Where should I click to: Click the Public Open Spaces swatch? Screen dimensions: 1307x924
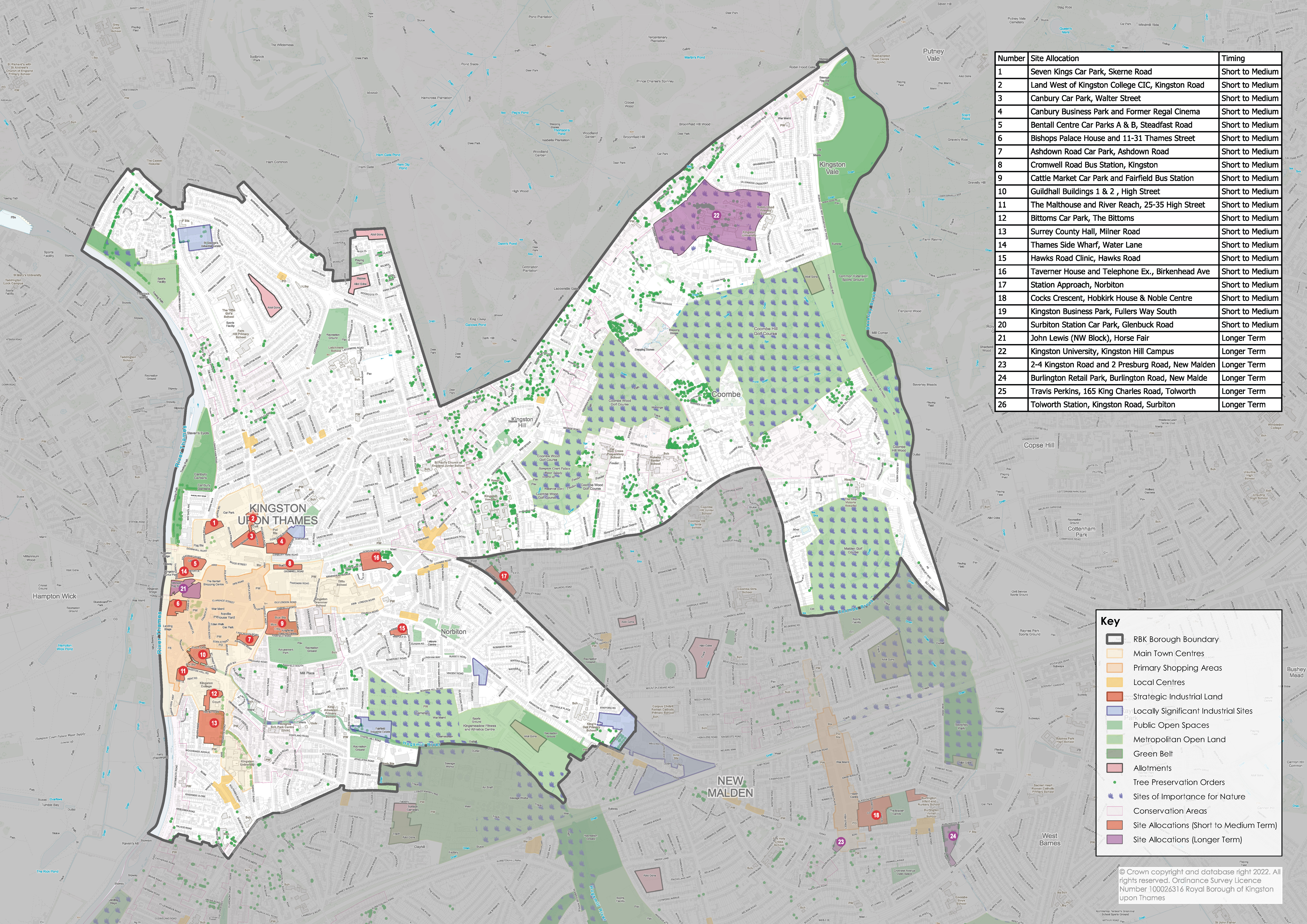click(1115, 725)
